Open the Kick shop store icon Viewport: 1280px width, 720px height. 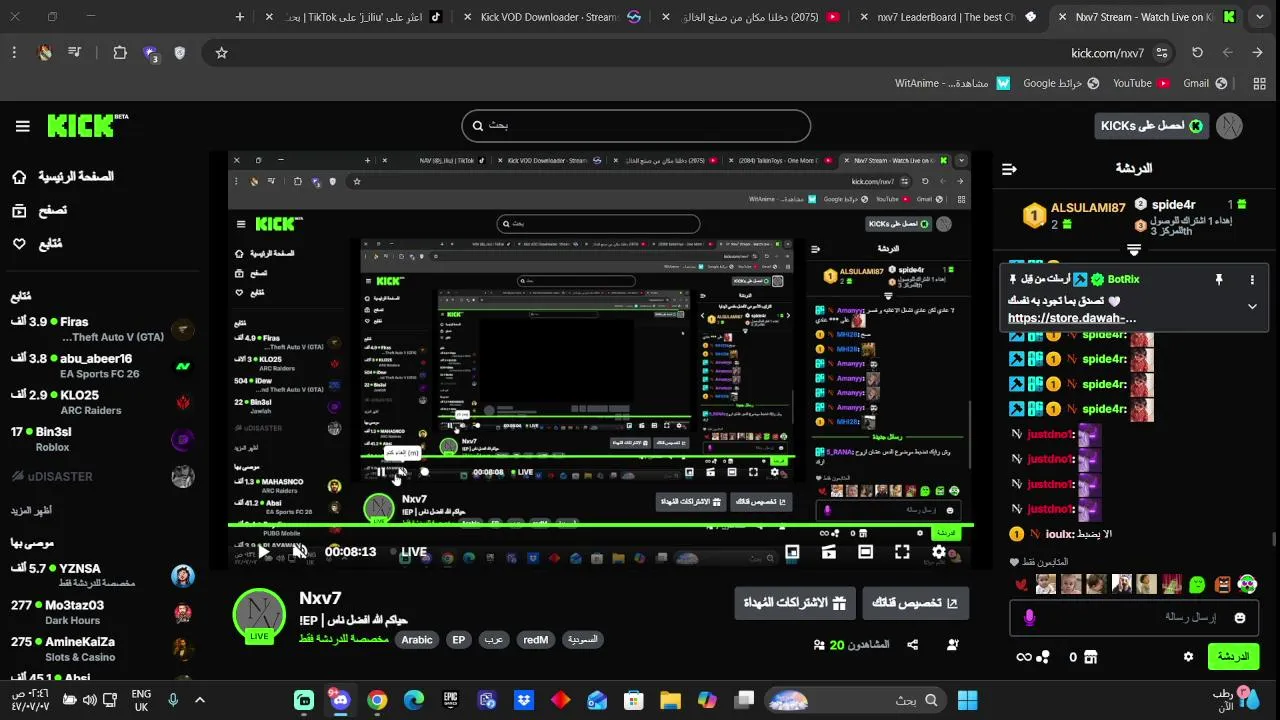tap(1091, 657)
